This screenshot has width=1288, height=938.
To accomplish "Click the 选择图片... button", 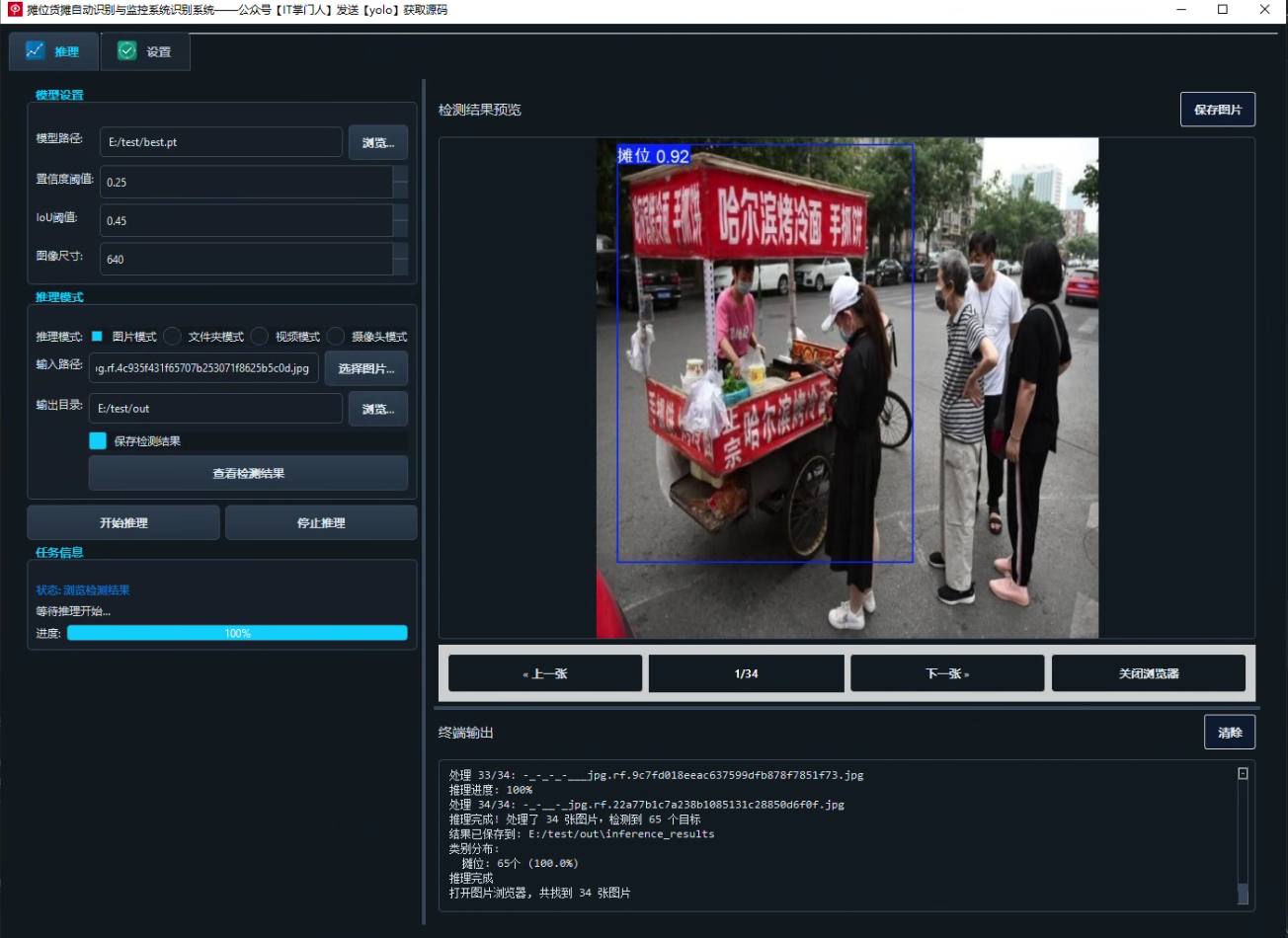I will [x=366, y=368].
